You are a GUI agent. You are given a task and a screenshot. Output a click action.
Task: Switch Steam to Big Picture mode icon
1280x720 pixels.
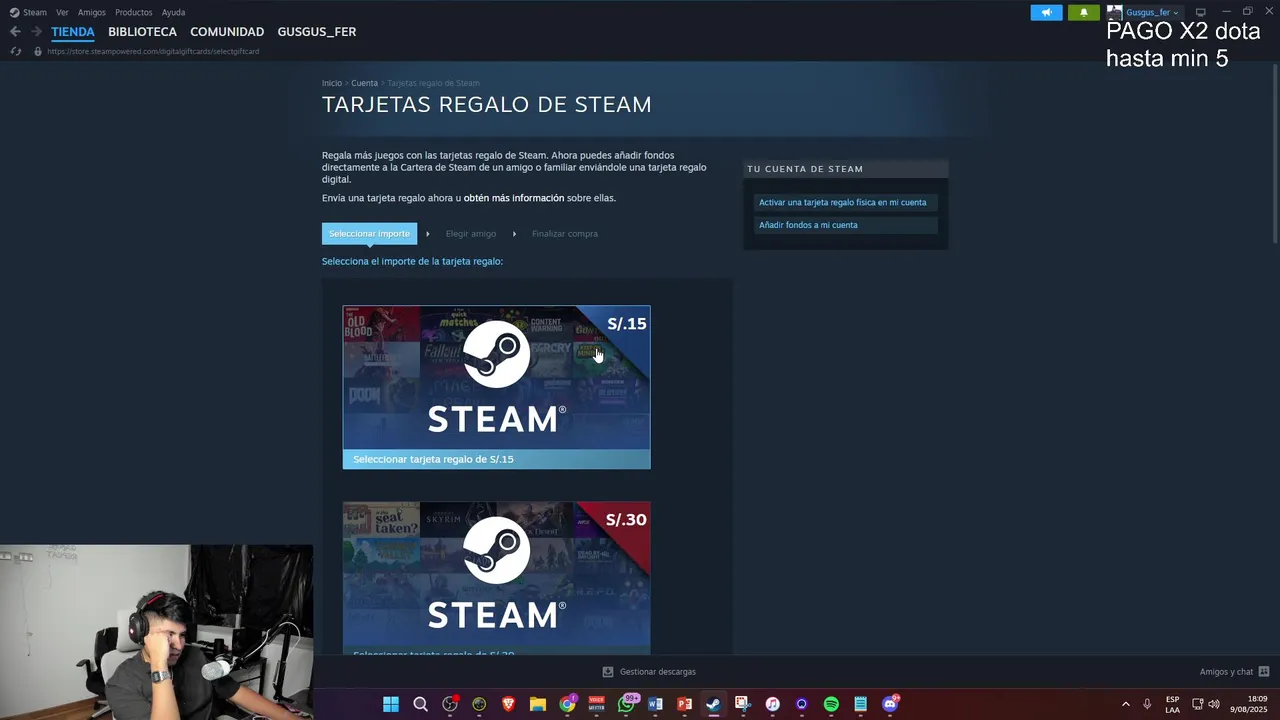point(1201,12)
